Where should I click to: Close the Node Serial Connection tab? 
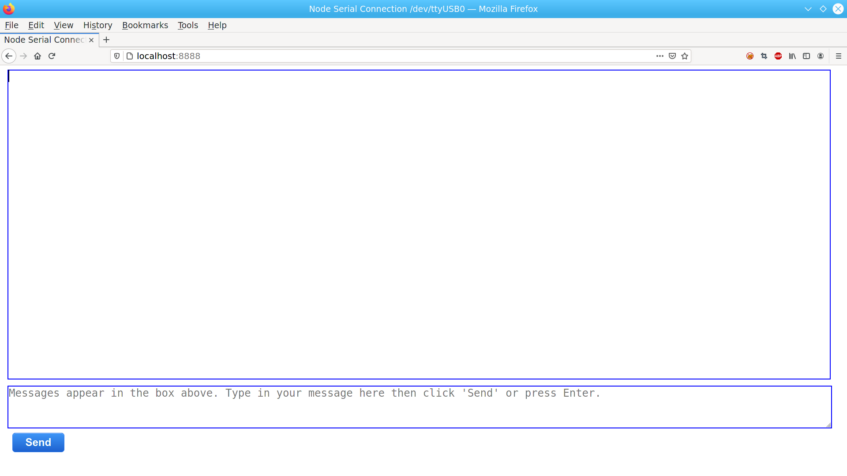91,40
